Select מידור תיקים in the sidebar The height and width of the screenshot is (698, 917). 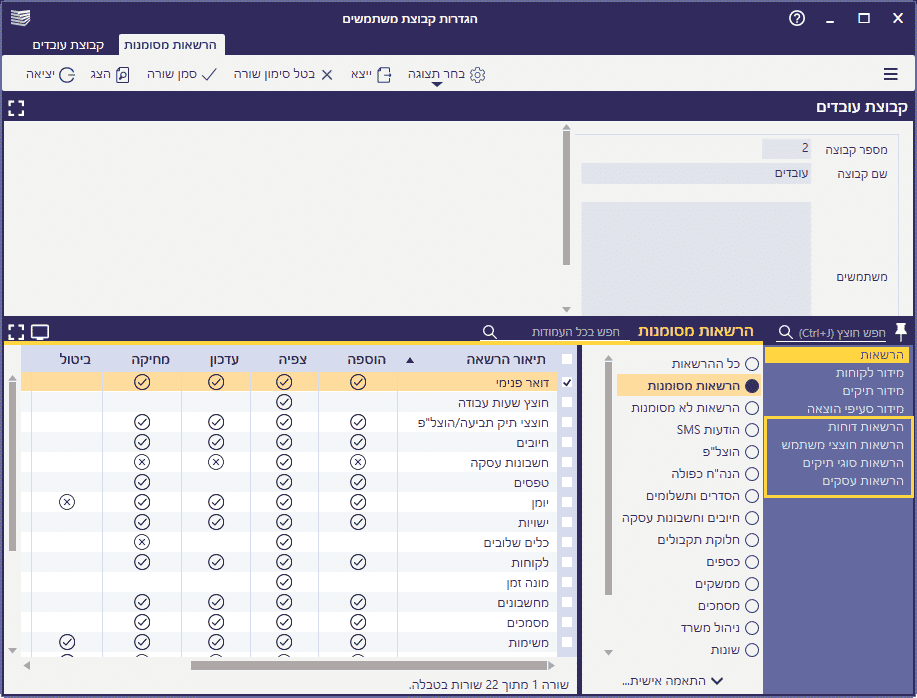pos(873,391)
